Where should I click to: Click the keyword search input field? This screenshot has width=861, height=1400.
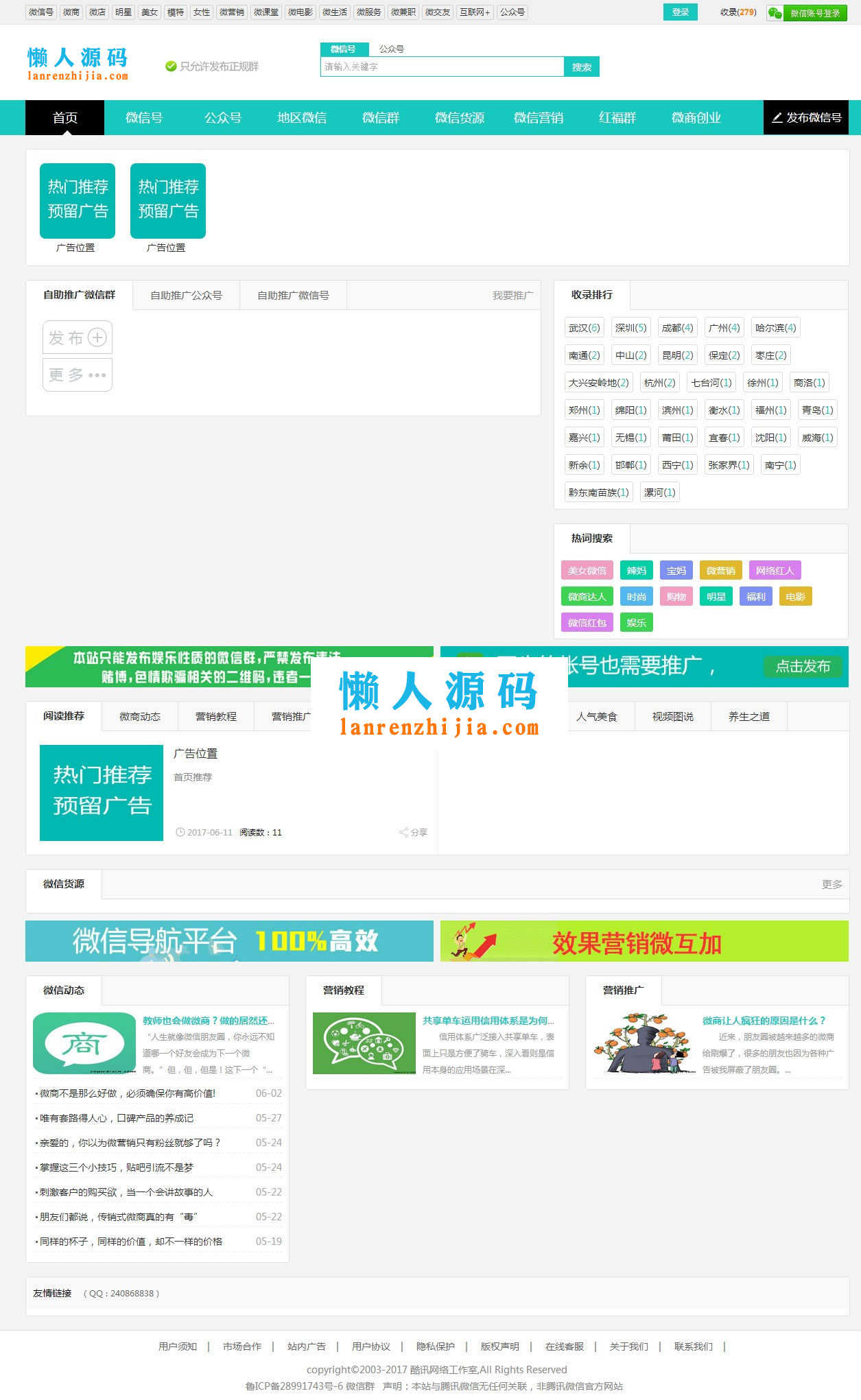pos(443,67)
